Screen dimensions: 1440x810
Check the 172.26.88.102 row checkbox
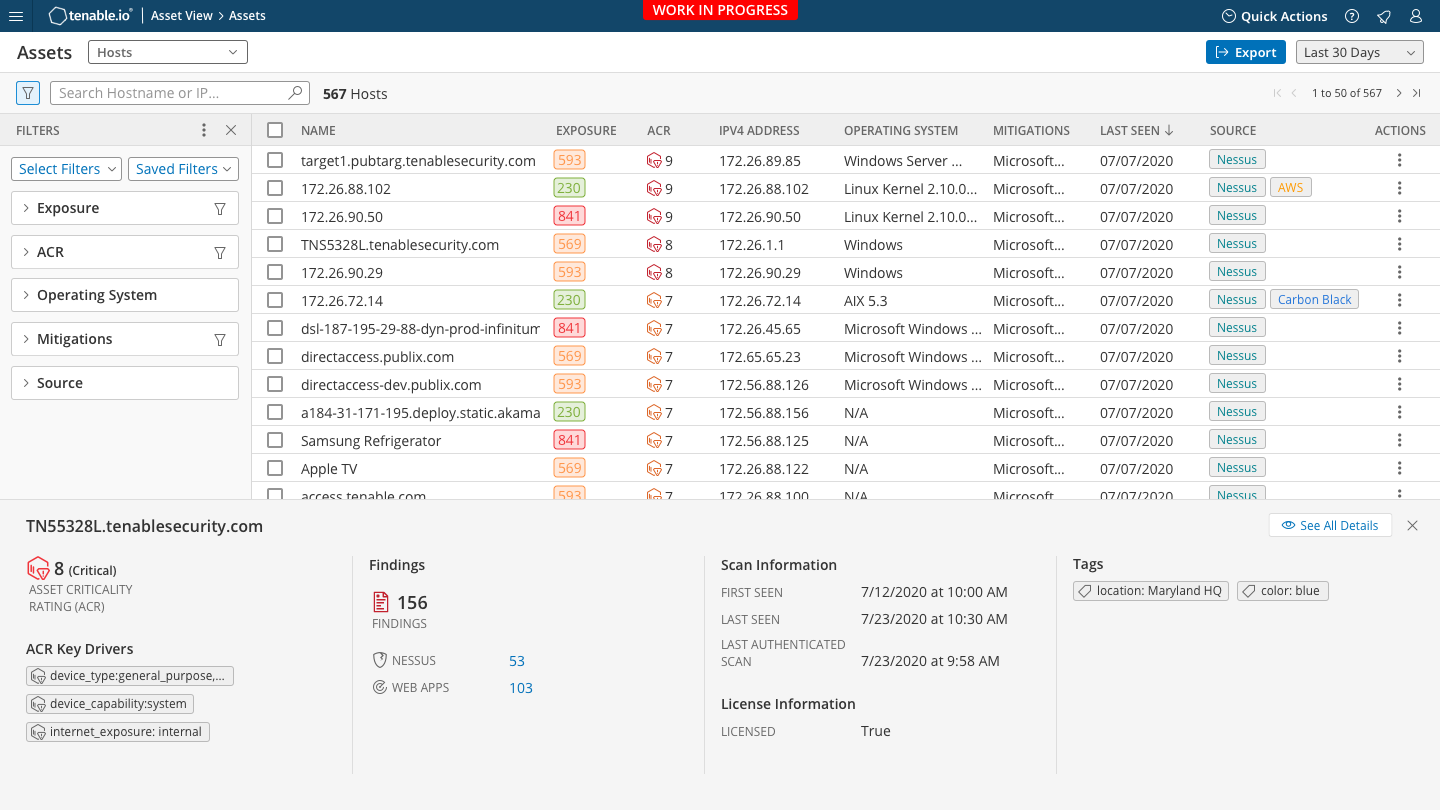coord(275,188)
